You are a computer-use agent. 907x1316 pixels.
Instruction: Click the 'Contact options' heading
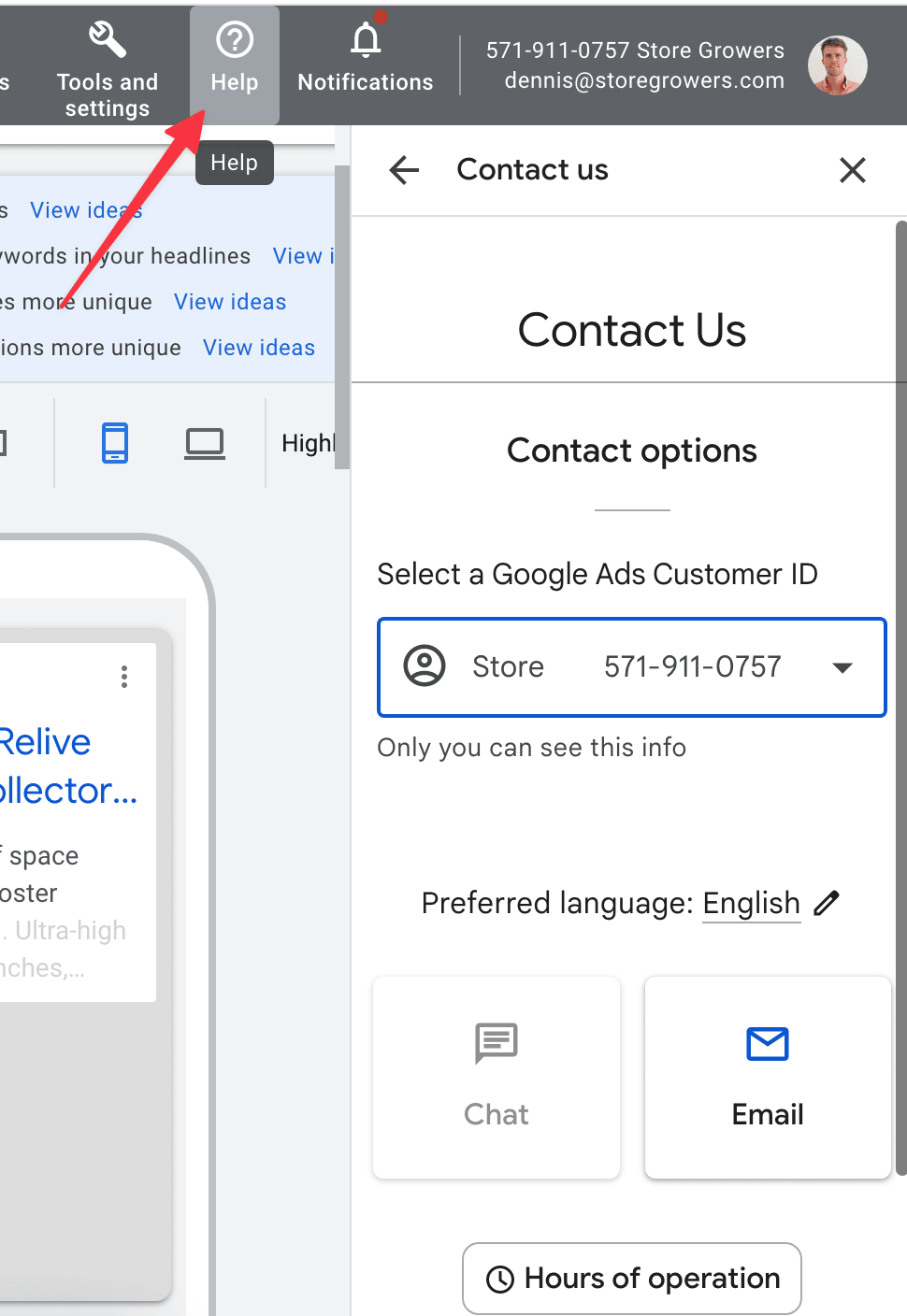(x=632, y=451)
